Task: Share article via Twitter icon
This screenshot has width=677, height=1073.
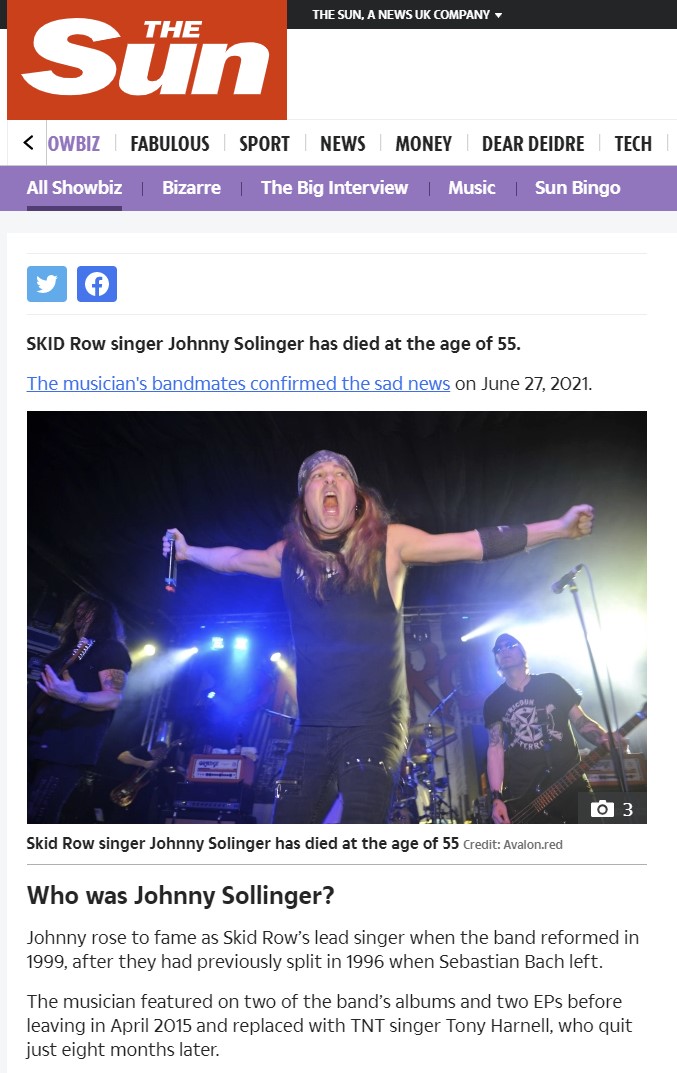Action: coord(47,284)
